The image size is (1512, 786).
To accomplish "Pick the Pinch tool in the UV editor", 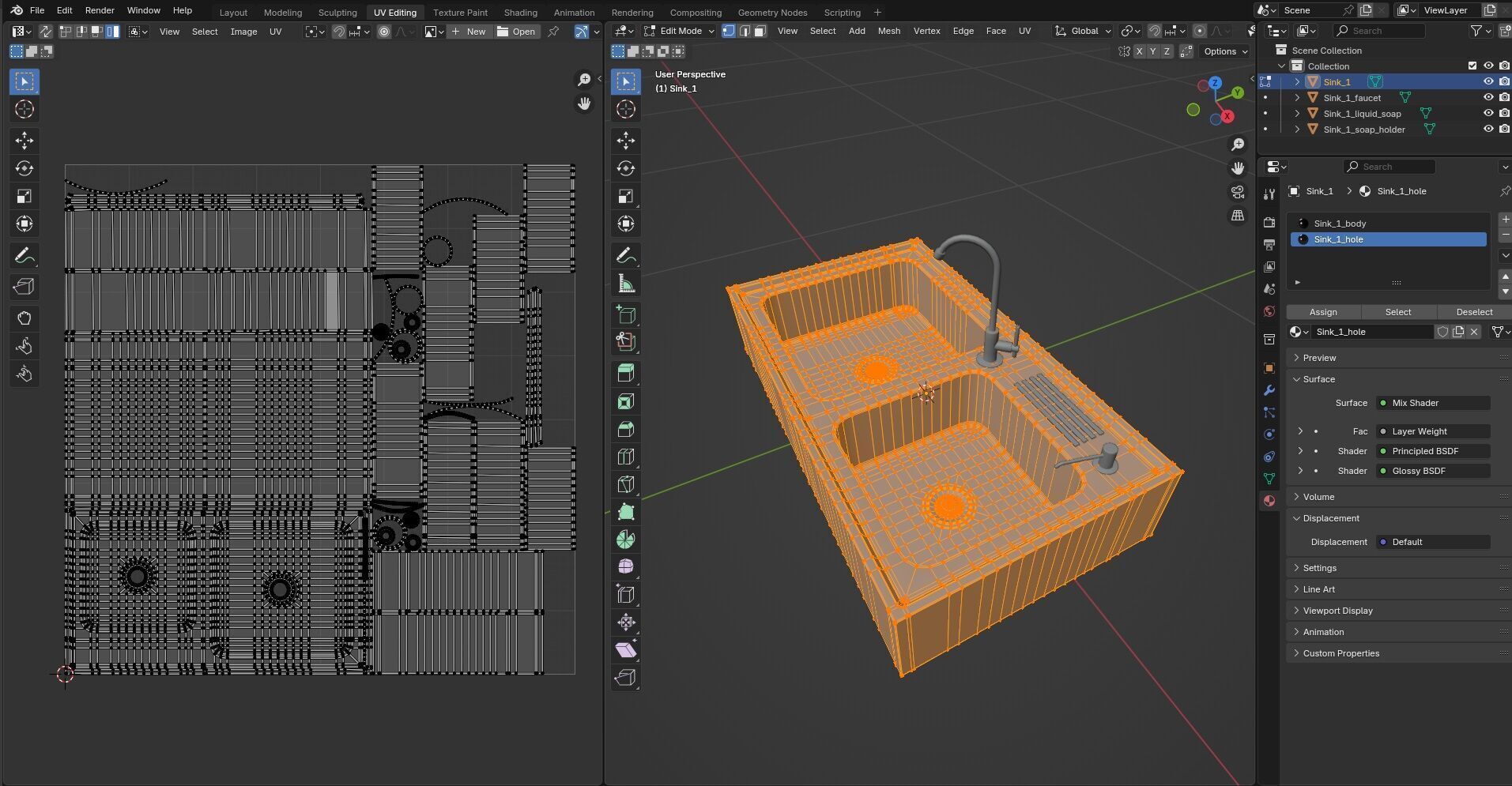I will (25, 374).
